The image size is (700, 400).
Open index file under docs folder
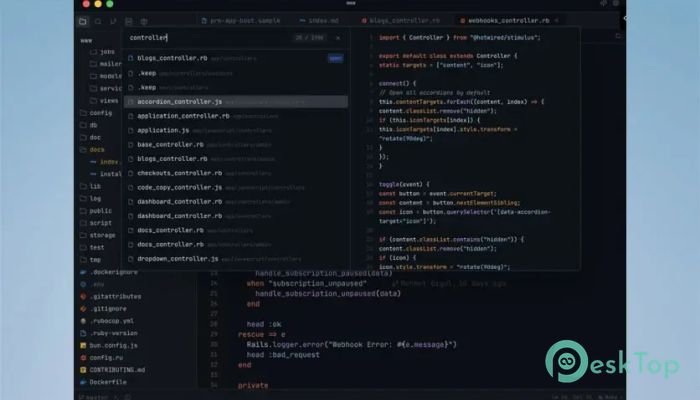[106, 162]
